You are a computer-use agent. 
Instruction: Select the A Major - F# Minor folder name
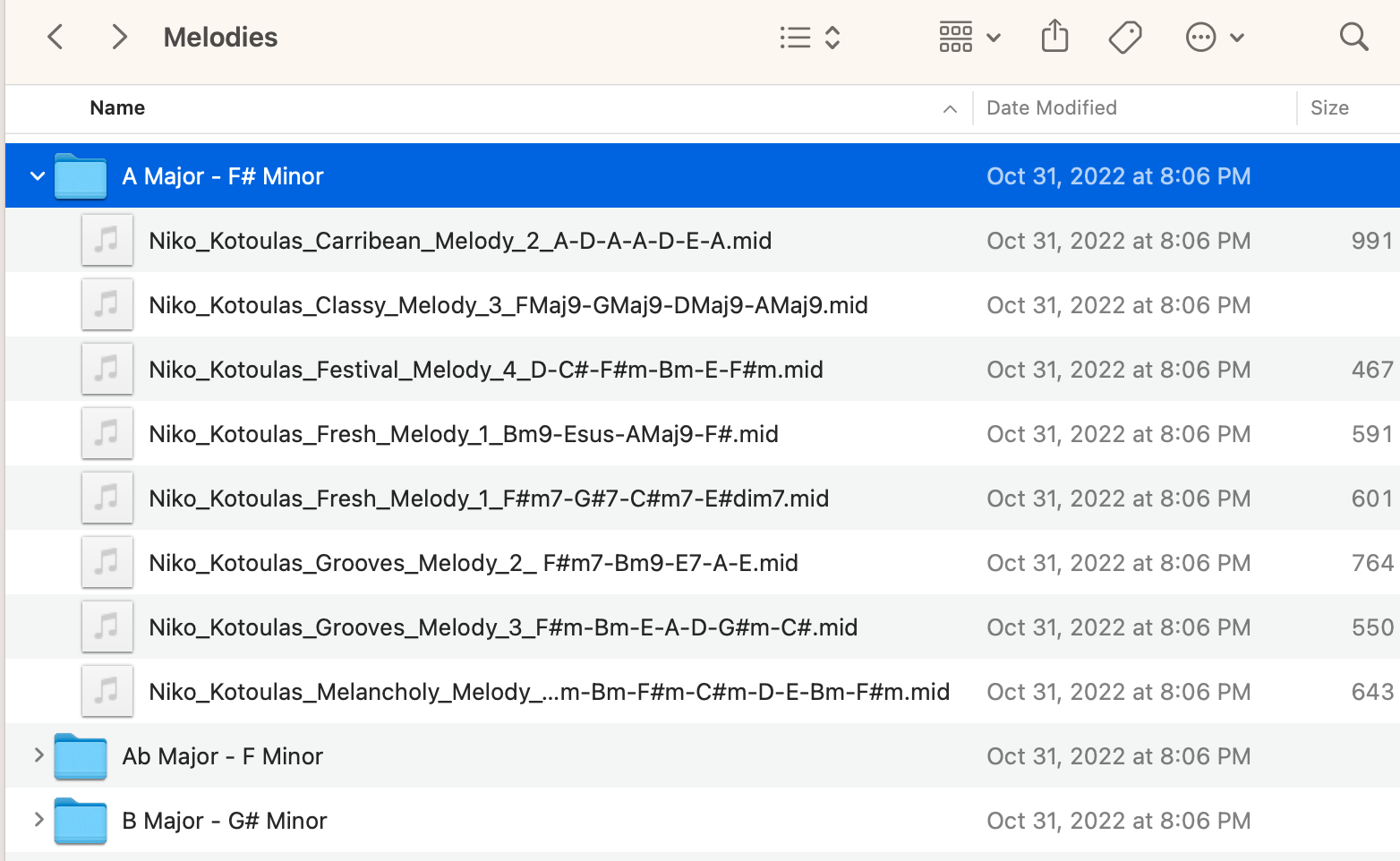point(223,176)
